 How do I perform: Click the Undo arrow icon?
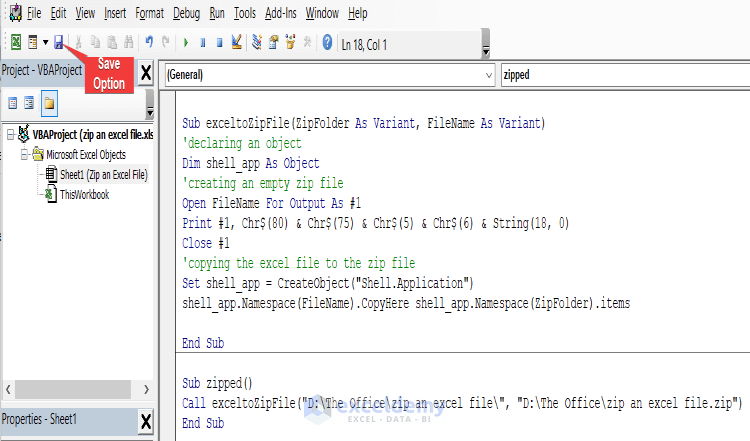click(149, 43)
